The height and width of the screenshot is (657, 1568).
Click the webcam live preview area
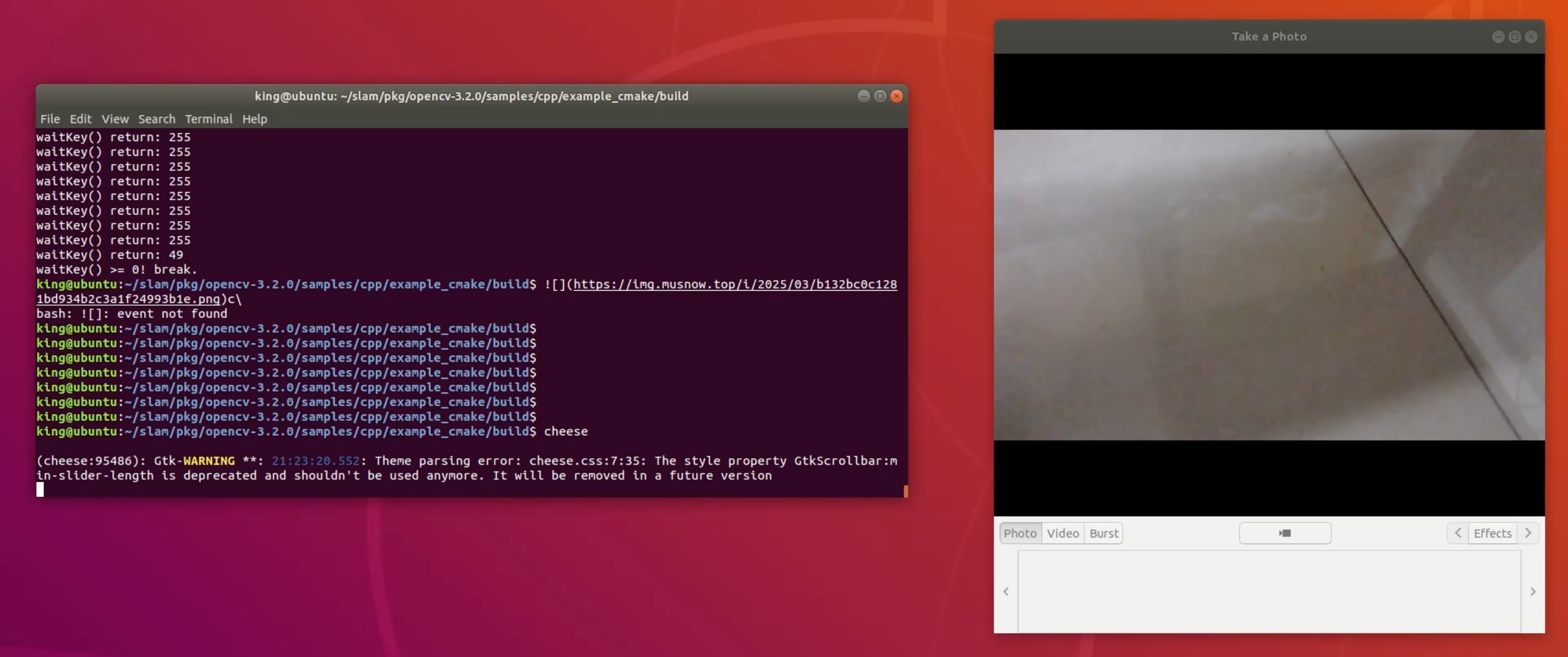point(1269,284)
